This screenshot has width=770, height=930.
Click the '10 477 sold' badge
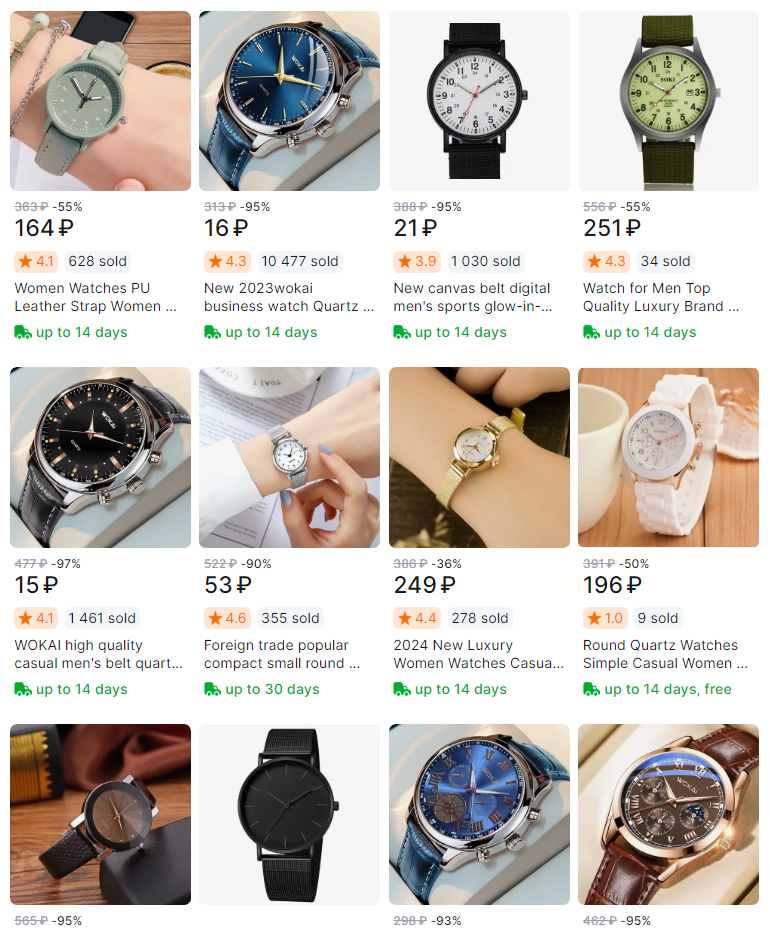(x=300, y=262)
